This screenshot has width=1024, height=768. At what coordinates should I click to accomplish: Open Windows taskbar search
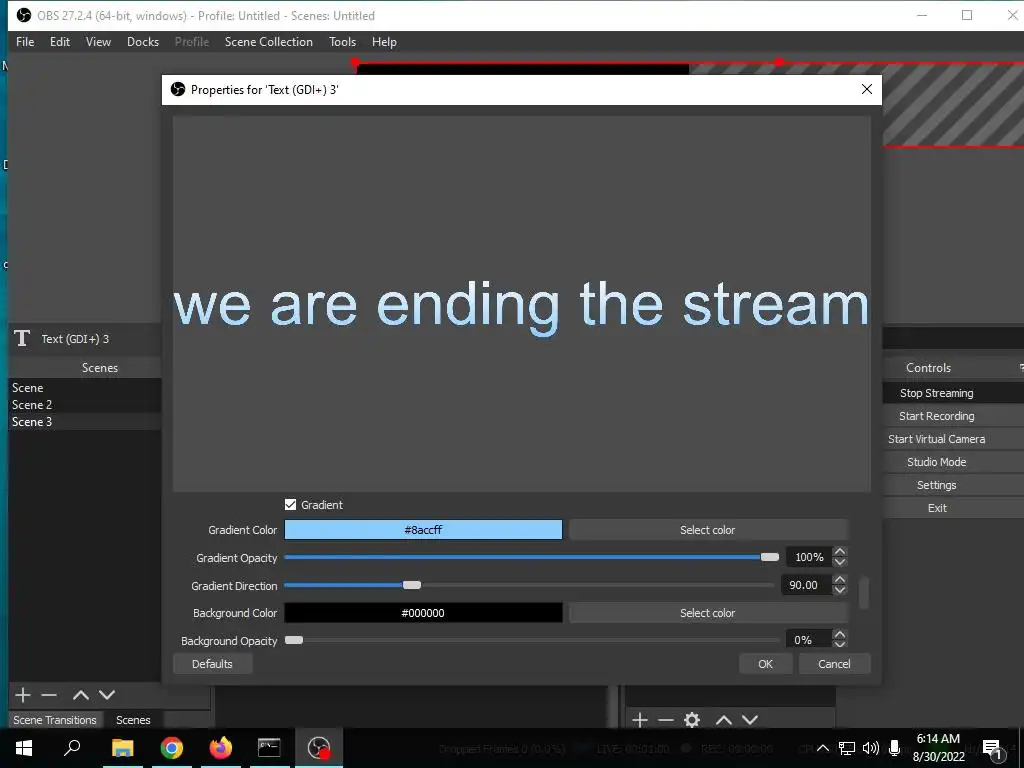(x=72, y=748)
